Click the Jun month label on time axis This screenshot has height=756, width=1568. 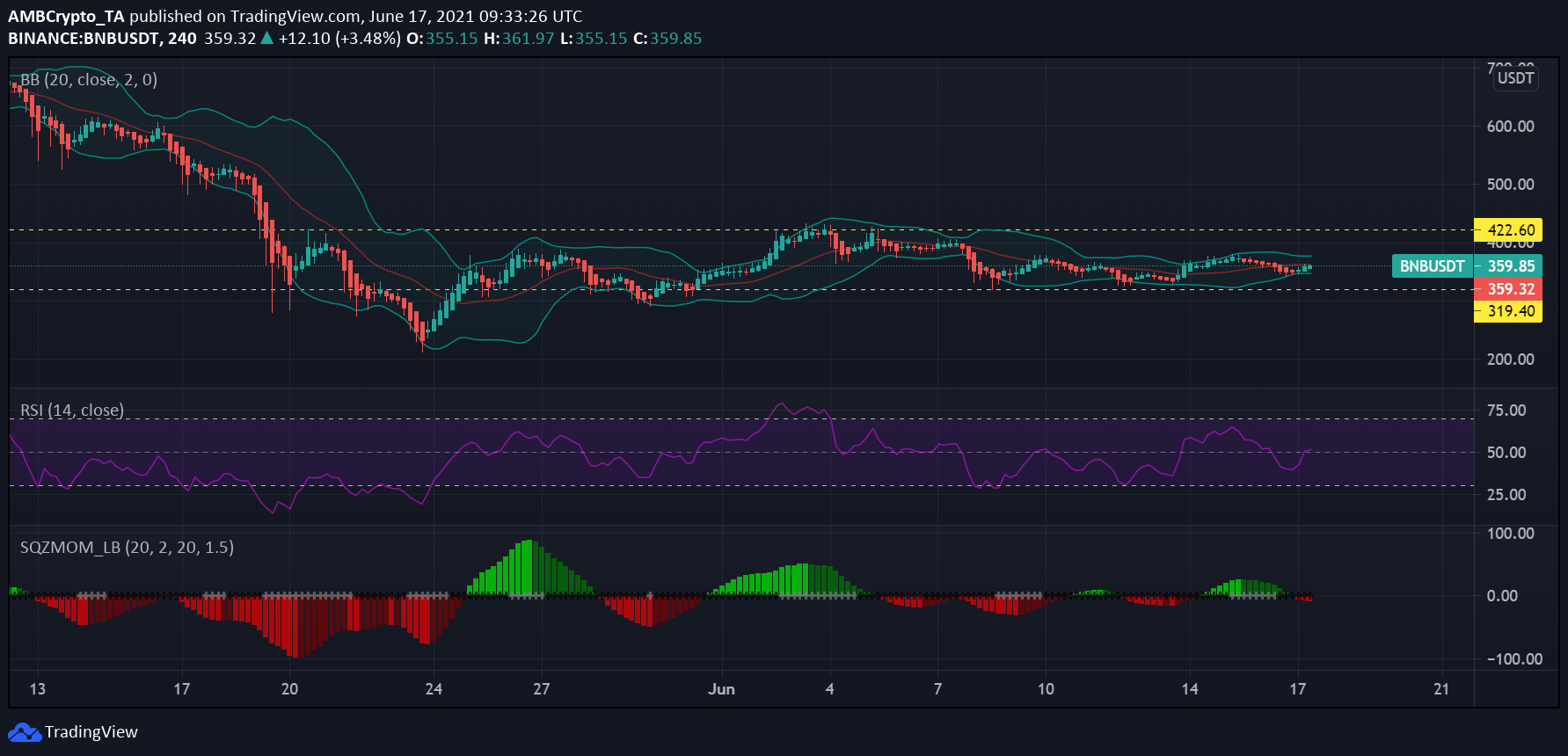pyautogui.click(x=721, y=689)
